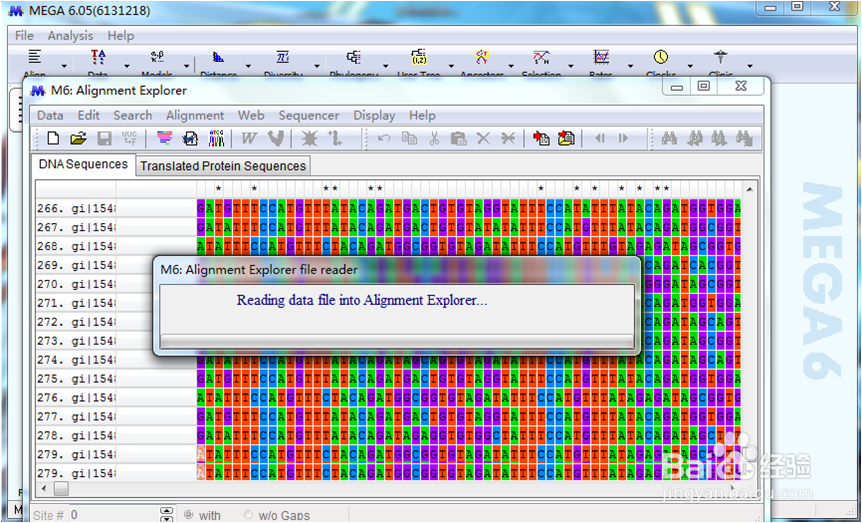The width and height of the screenshot is (862, 523).
Task: Open a saved alignment via folder icon
Action: coord(78,139)
